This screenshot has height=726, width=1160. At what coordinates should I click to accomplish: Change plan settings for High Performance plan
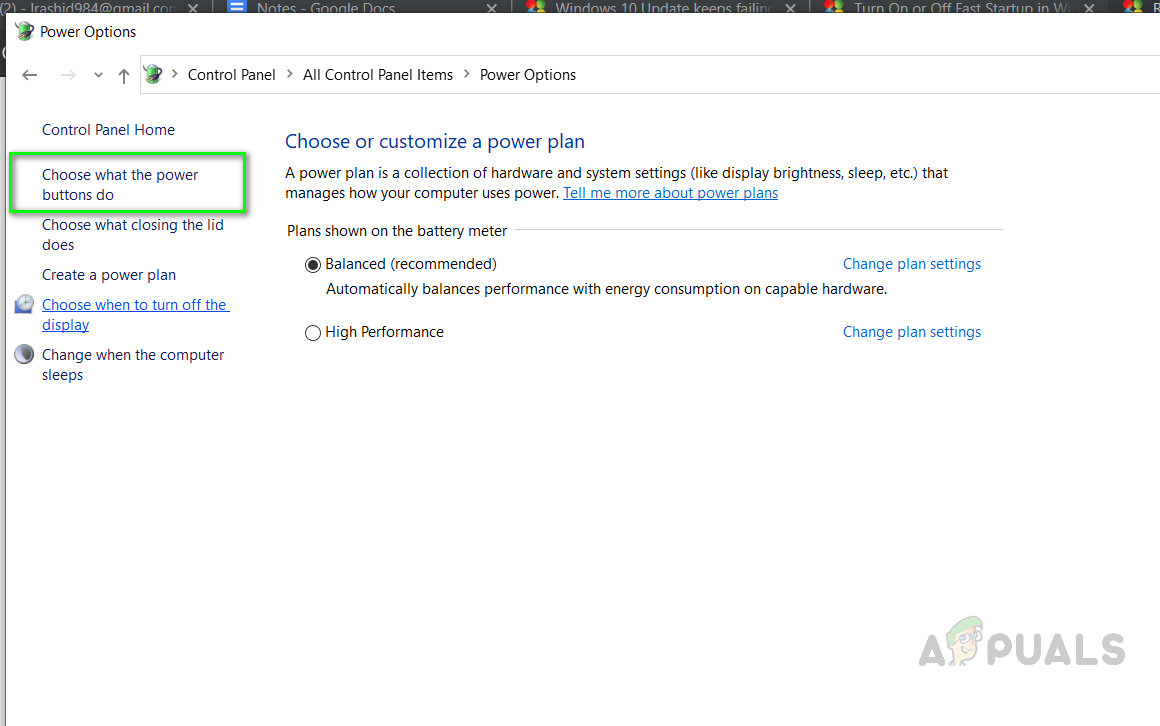click(x=911, y=332)
